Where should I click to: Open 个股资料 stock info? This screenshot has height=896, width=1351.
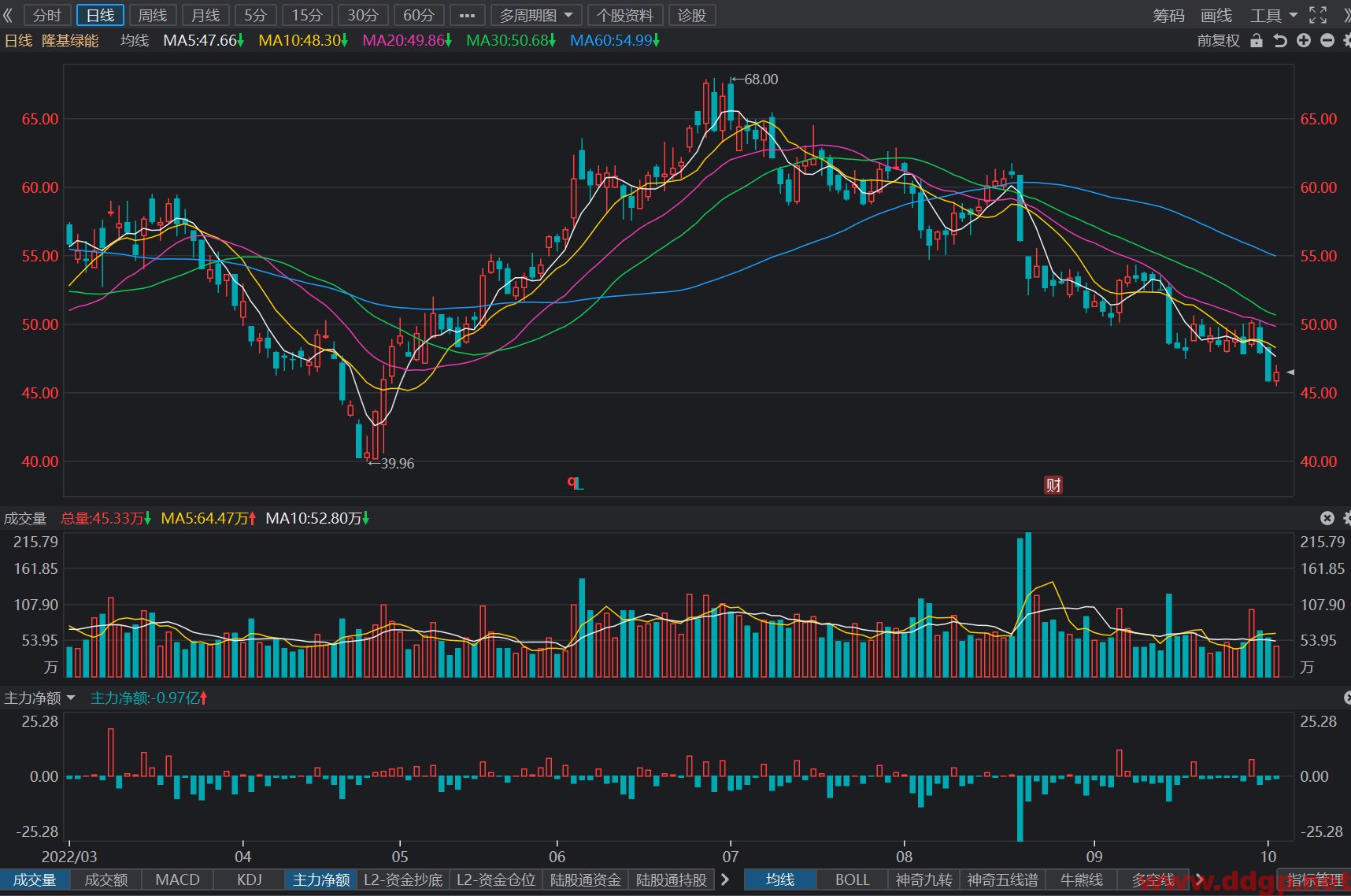[x=625, y=15]
